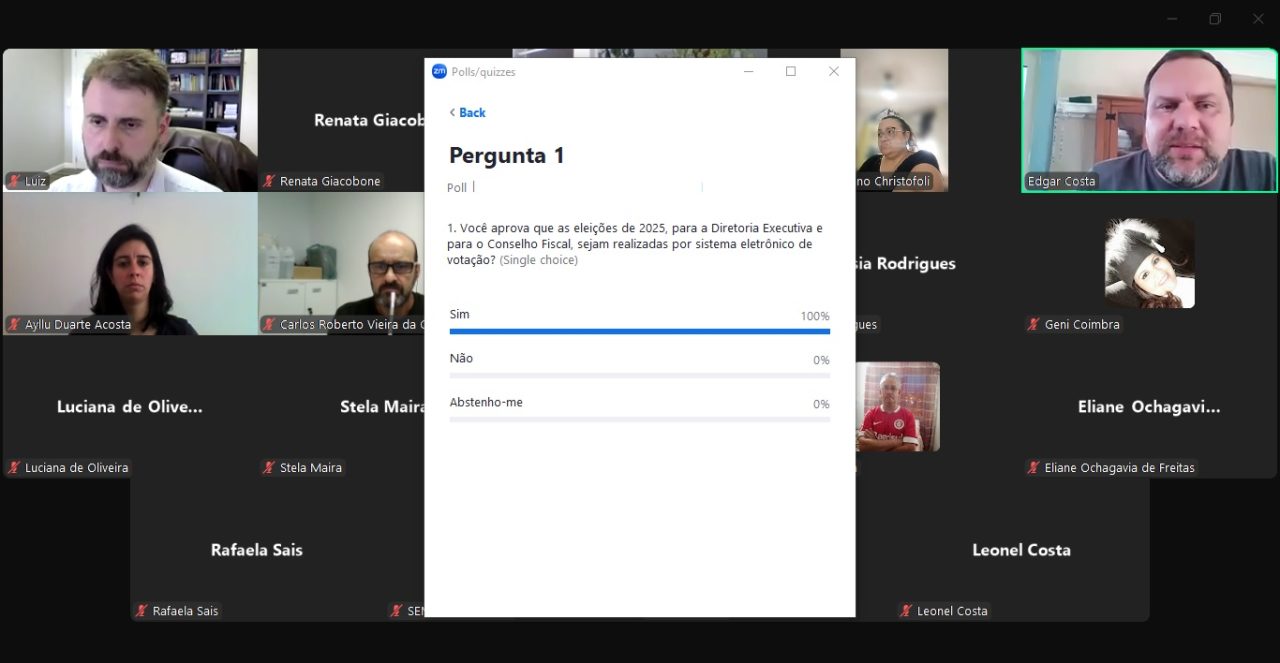Maximize the Polls/quizzes window
1280x663 pixels.
click(791, 72)
